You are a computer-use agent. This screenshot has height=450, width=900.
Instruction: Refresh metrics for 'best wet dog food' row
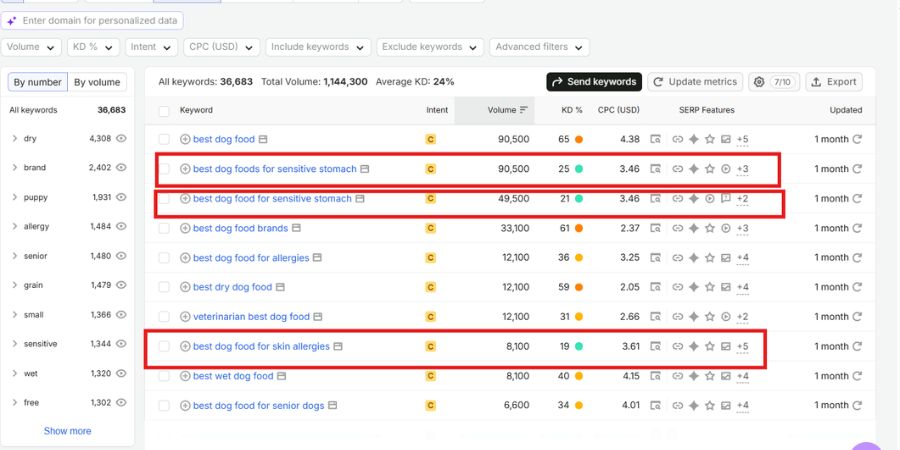pyautogui.click(x=857, y=376)
